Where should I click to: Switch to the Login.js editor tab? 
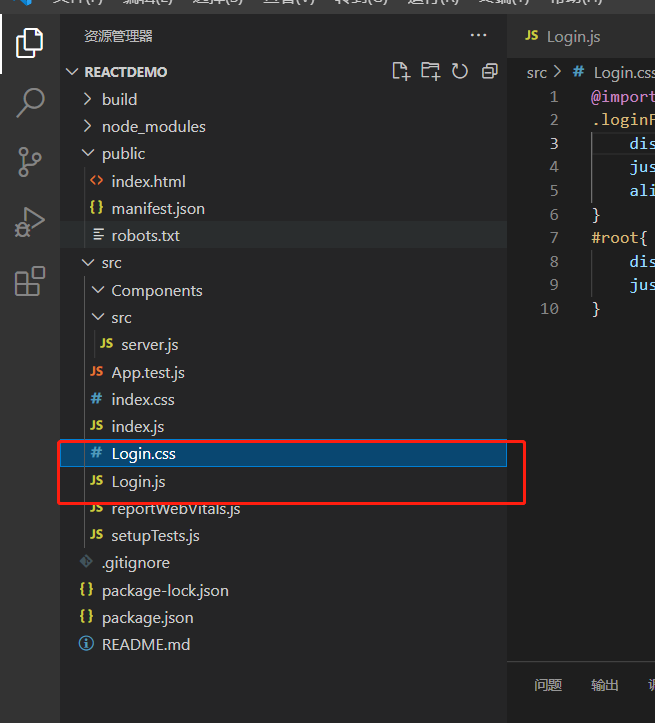coord(573,36)
